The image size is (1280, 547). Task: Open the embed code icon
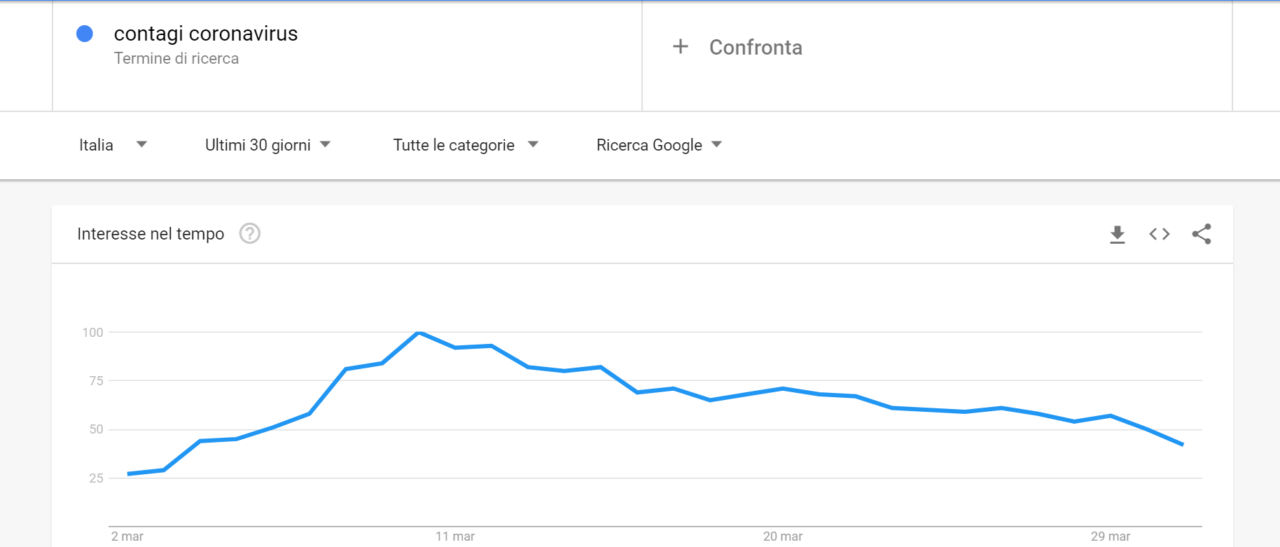(x=1159, y=234)
